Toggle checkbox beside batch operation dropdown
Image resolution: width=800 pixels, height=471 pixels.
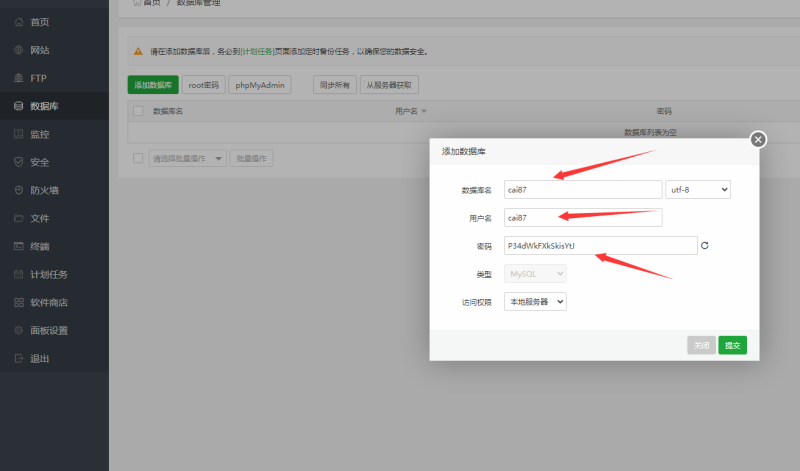click(138, 158)
